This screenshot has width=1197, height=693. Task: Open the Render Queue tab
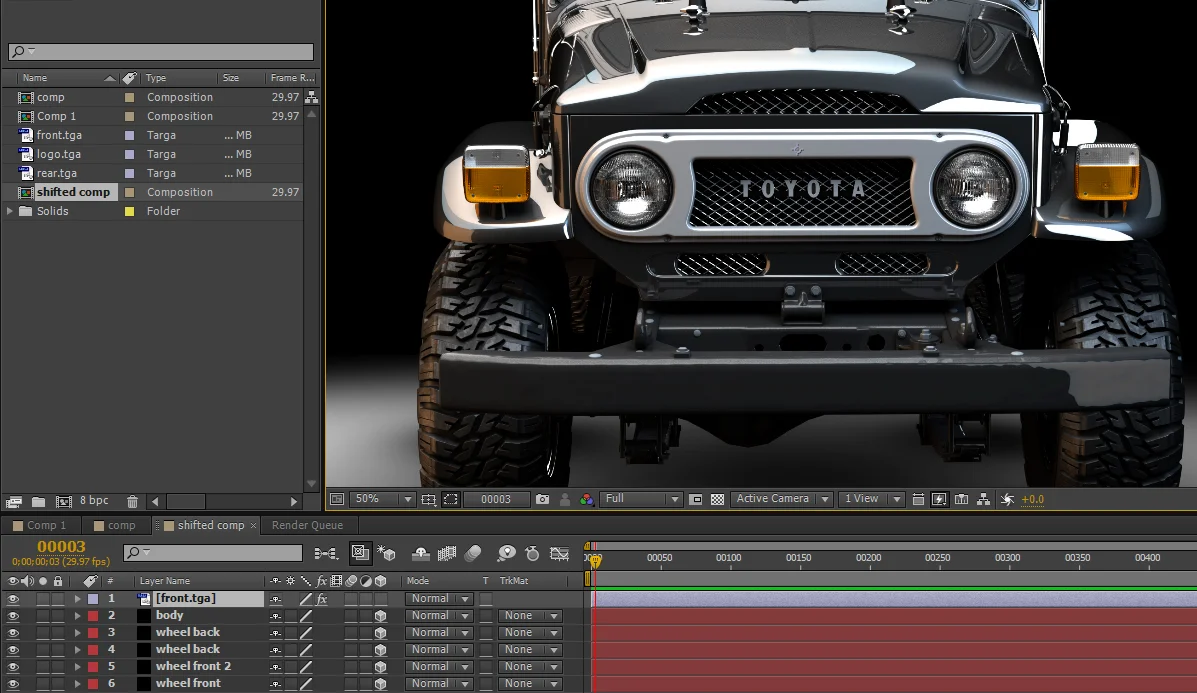click(307, 526)
